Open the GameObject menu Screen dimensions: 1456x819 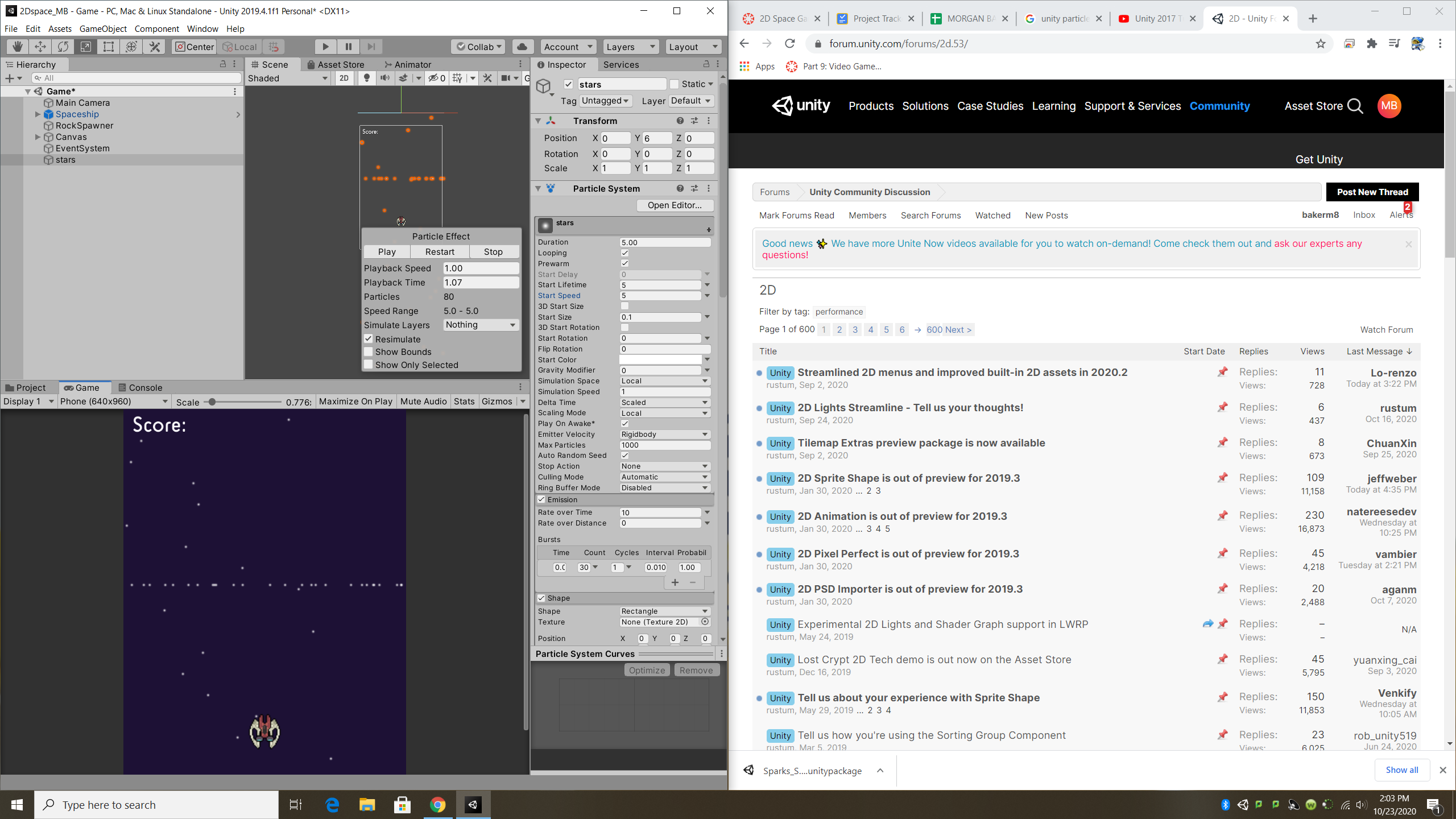[103, 28]
